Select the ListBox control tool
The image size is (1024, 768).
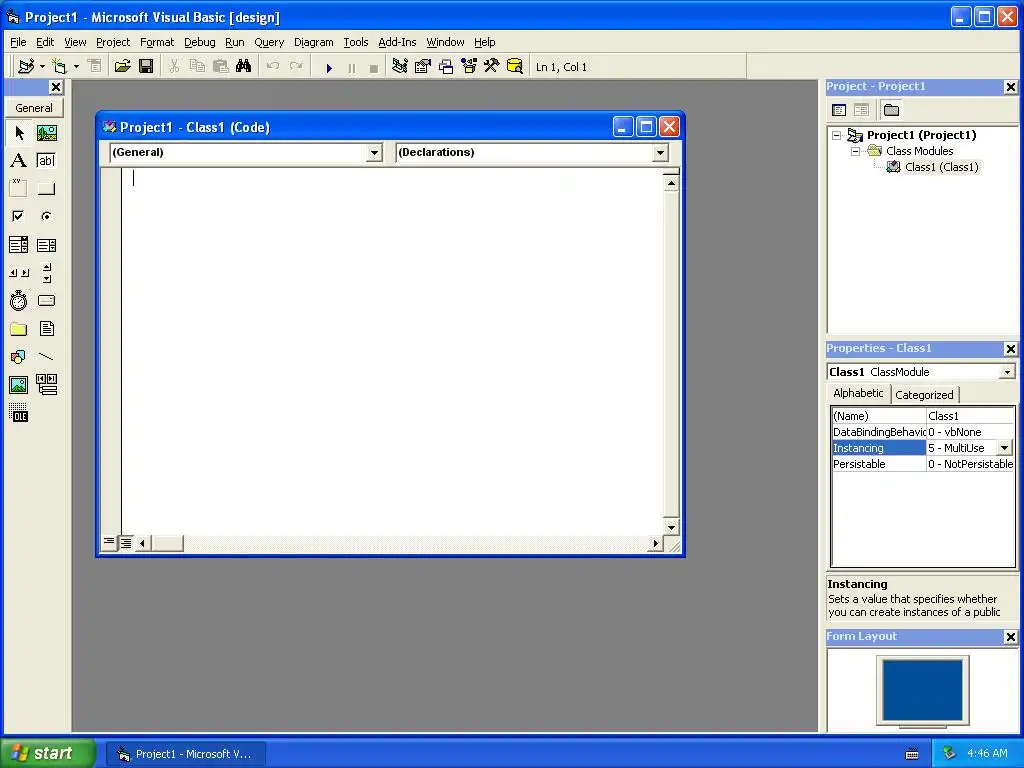pyautogui.click(x=46, y=245)
